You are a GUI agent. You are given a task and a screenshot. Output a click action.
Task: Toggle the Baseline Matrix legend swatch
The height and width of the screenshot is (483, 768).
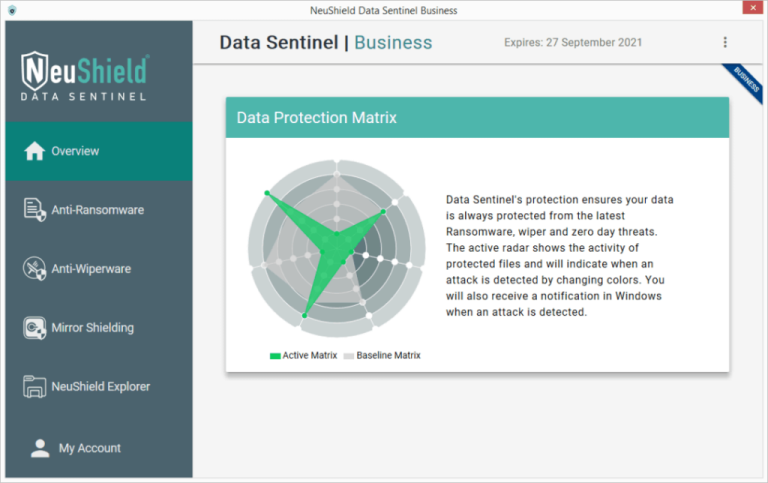tap(349, 356)
